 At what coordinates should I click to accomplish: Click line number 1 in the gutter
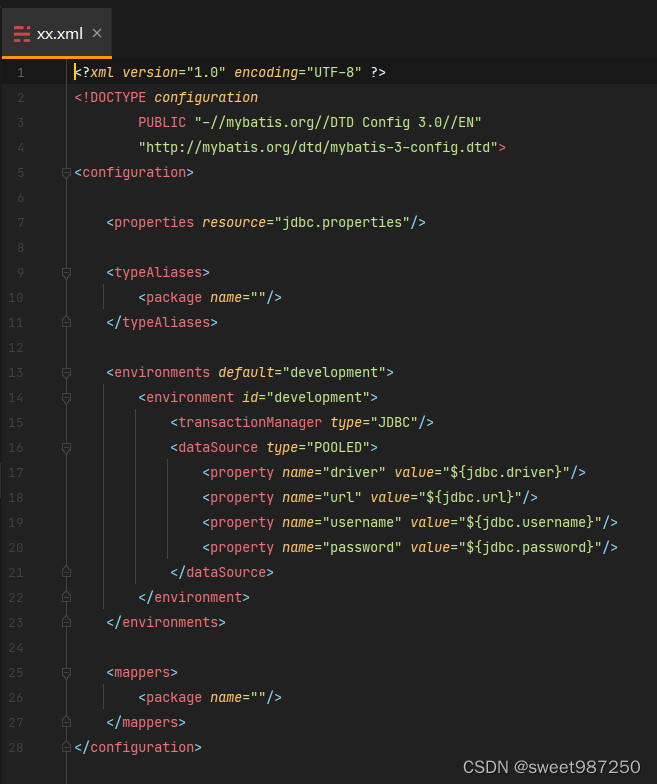coord(20,73)
